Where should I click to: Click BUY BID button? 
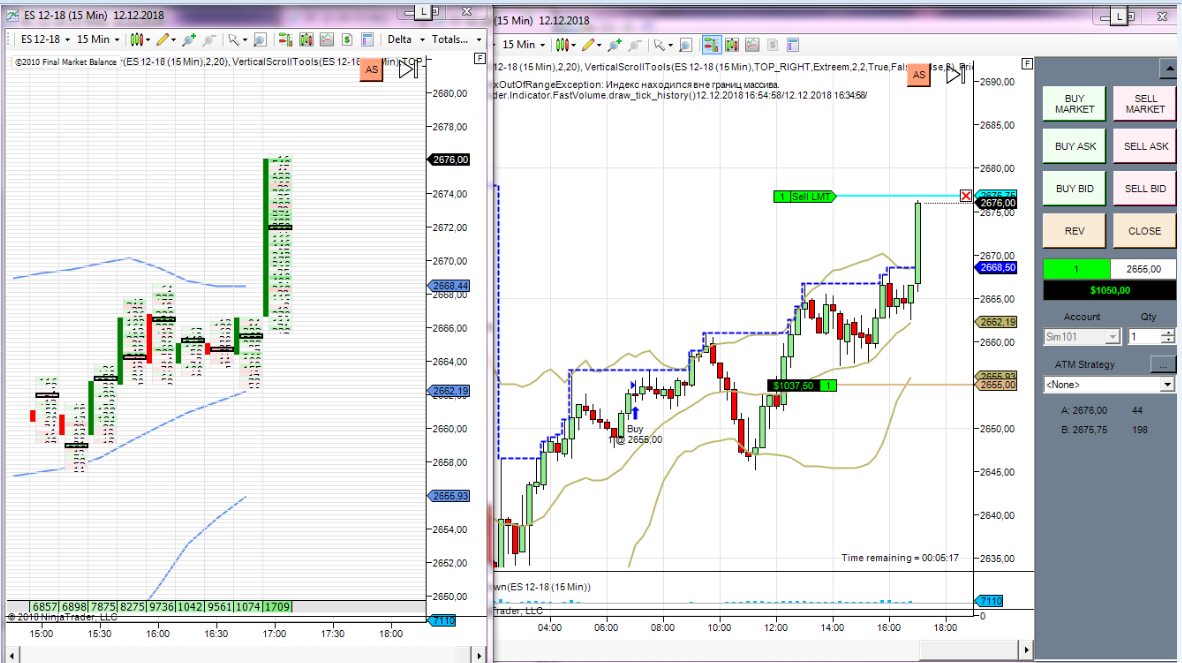click(x=1074, y=188)
